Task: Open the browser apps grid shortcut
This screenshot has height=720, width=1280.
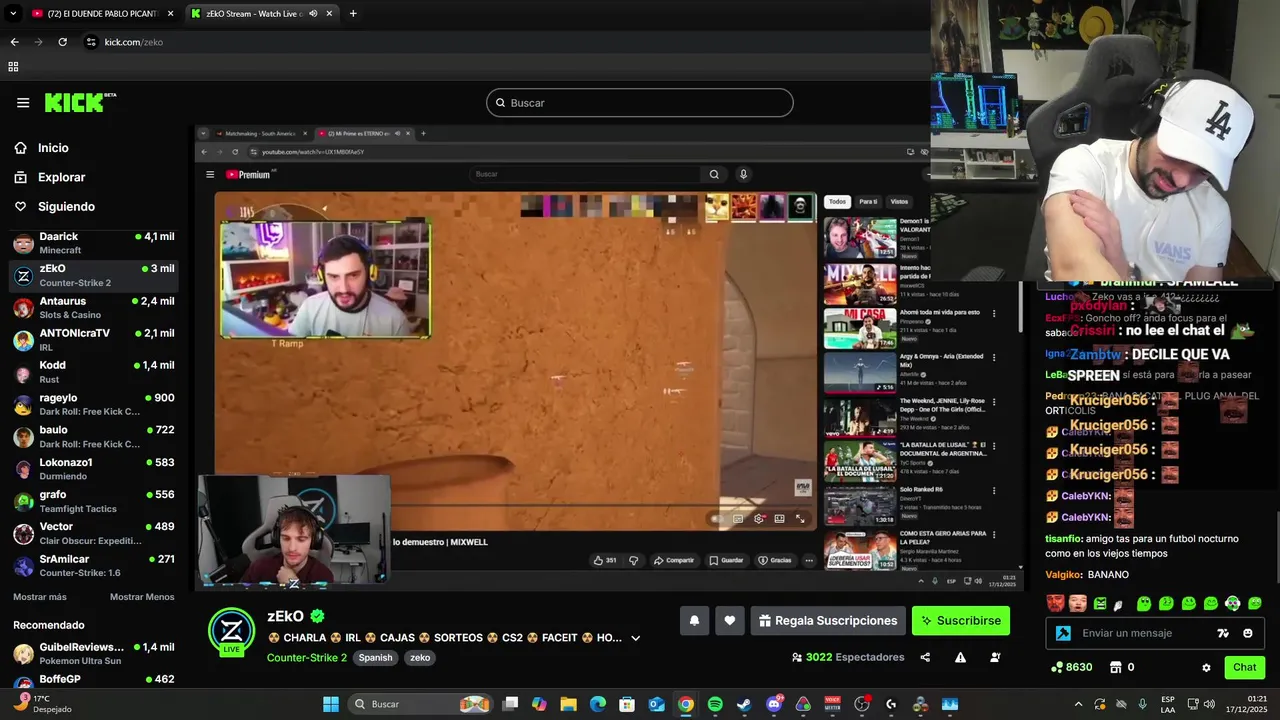Action: 13,67
